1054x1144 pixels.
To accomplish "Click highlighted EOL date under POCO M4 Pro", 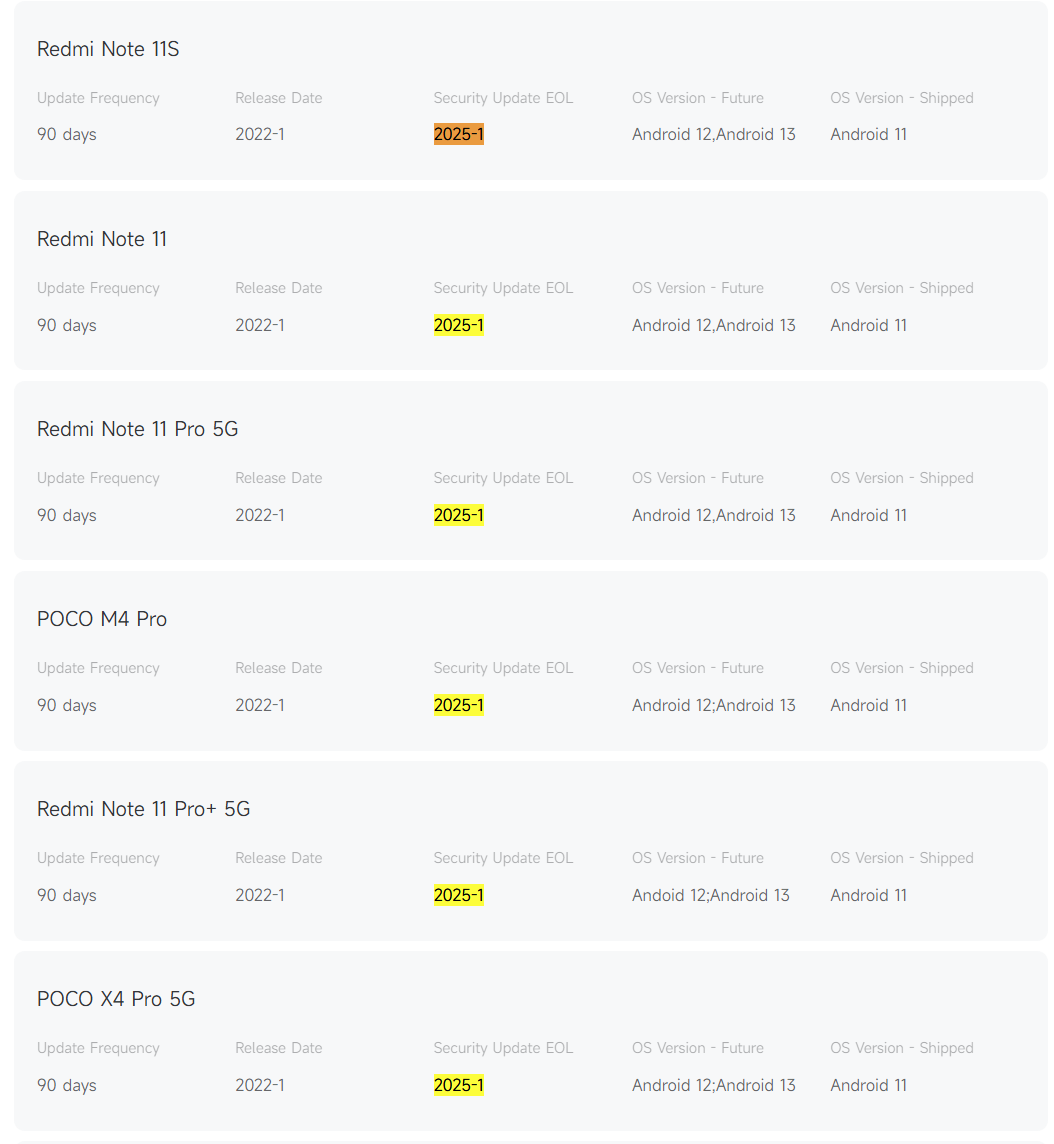I will click(458, 705).
